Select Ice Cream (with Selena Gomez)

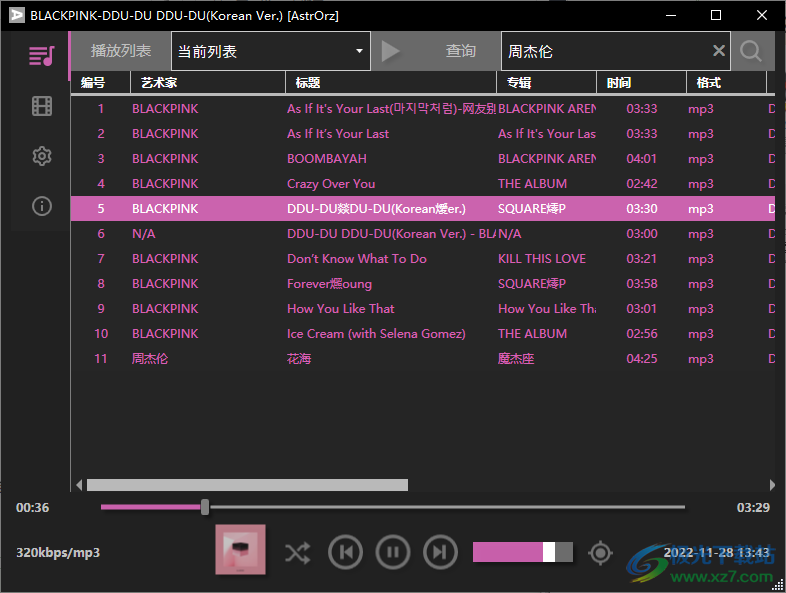coord(376,334)
